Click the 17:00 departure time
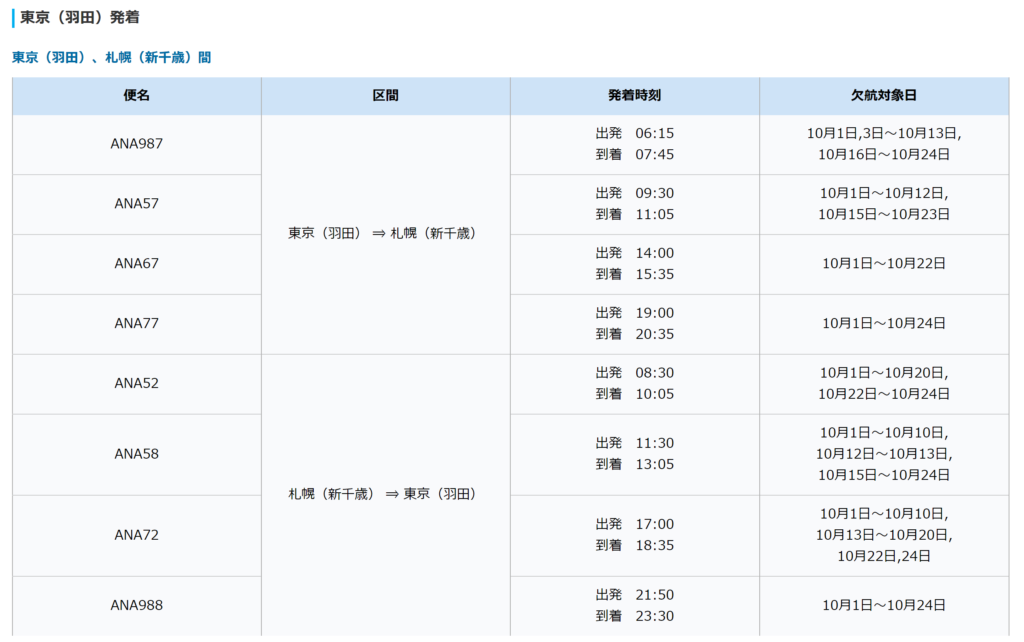The height and width of the screenshot is (642, 1024). (x=654, y=524)
